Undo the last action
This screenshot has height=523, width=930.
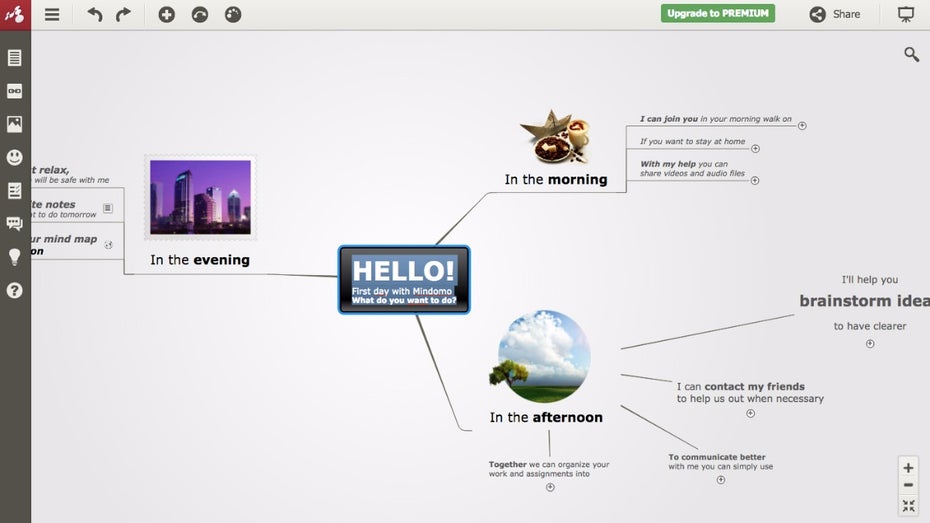(x=95, y=14)
